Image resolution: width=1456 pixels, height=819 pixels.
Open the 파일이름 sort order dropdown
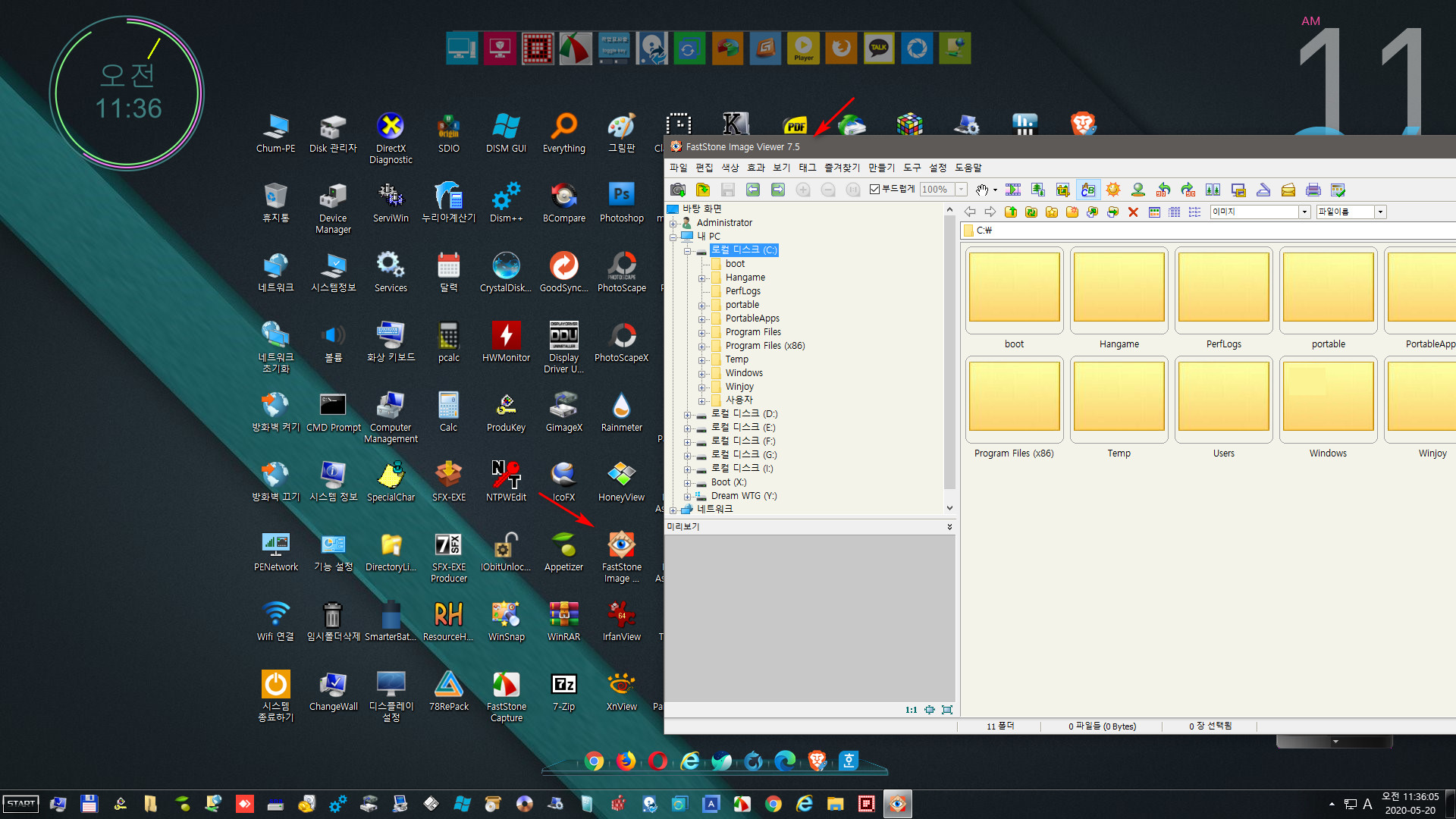tap(1381, 212)
